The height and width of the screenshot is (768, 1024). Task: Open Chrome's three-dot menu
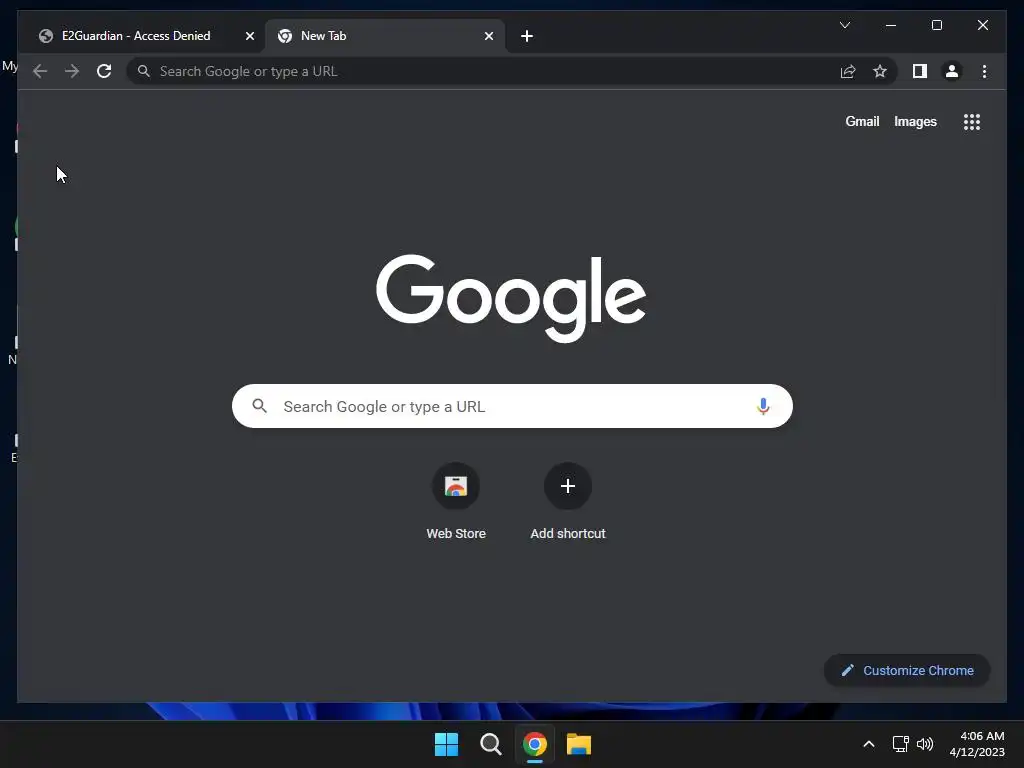point(984,71)
